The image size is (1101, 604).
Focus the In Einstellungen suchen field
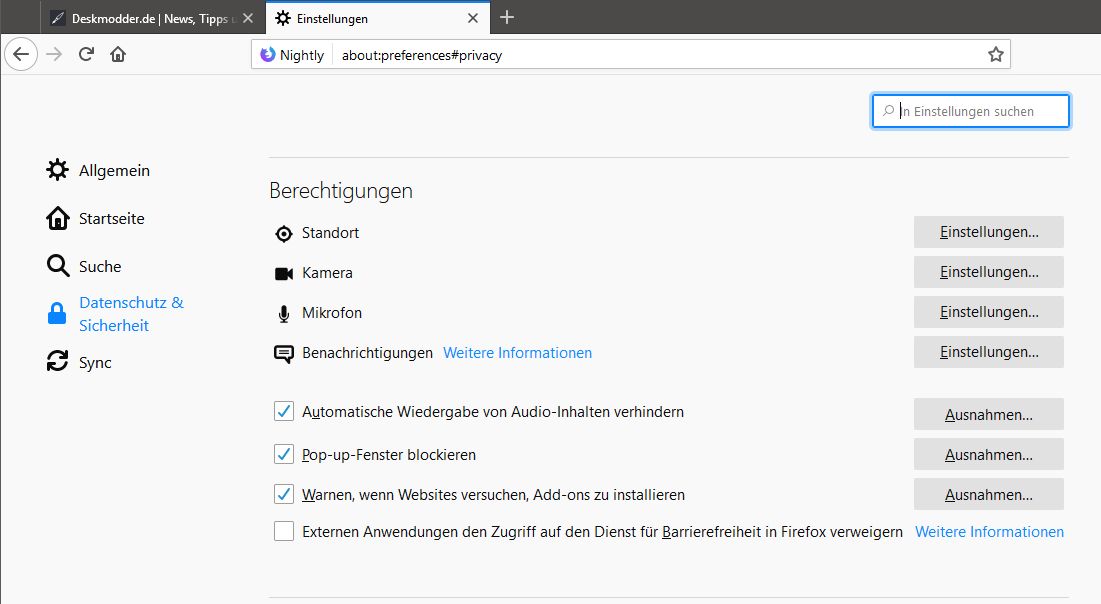970,111
